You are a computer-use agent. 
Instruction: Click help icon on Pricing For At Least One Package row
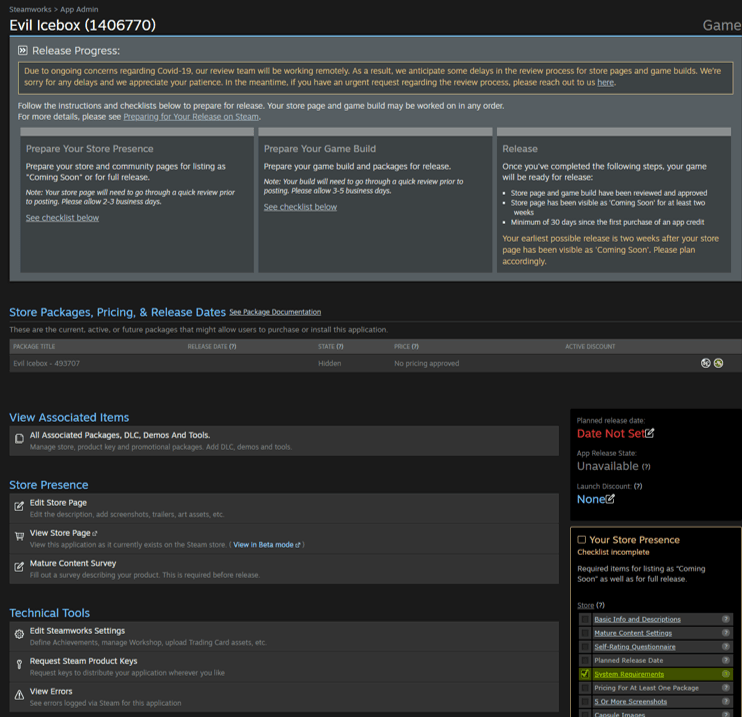(x=725, y=688)
